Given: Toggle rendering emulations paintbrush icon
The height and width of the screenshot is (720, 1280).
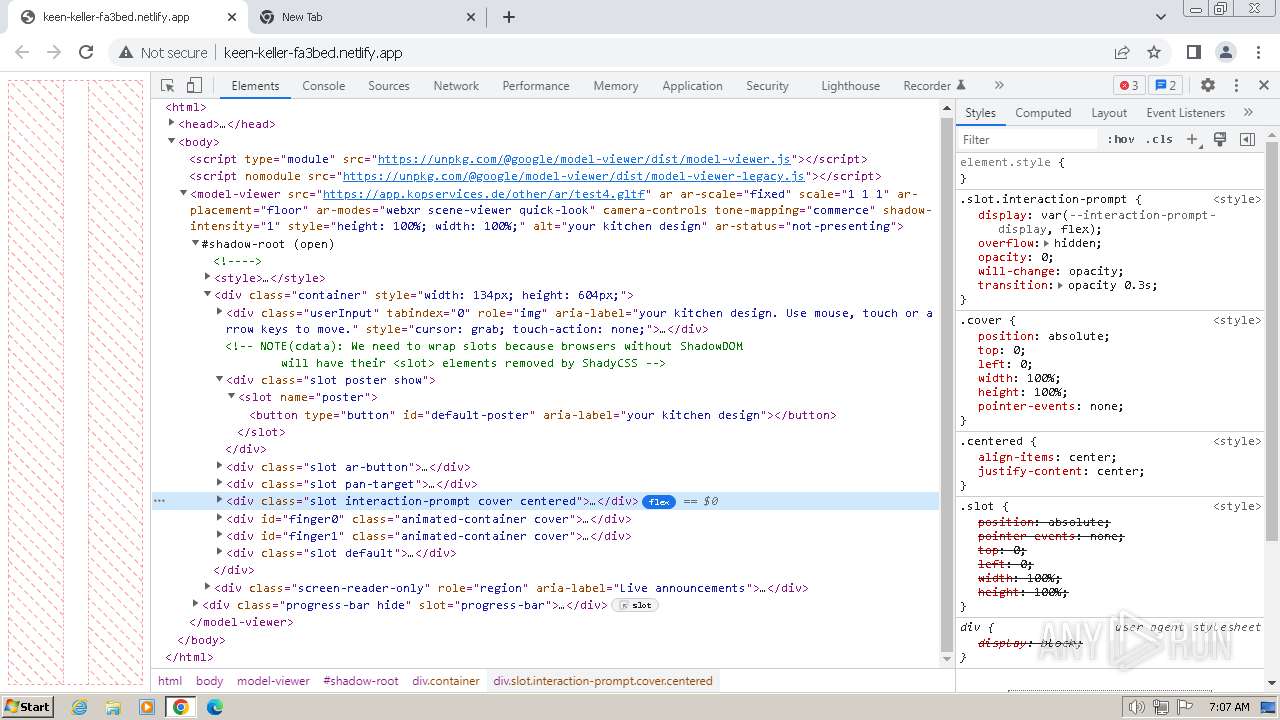Looking at the screenshot, I should click(x=1220, y=139).
